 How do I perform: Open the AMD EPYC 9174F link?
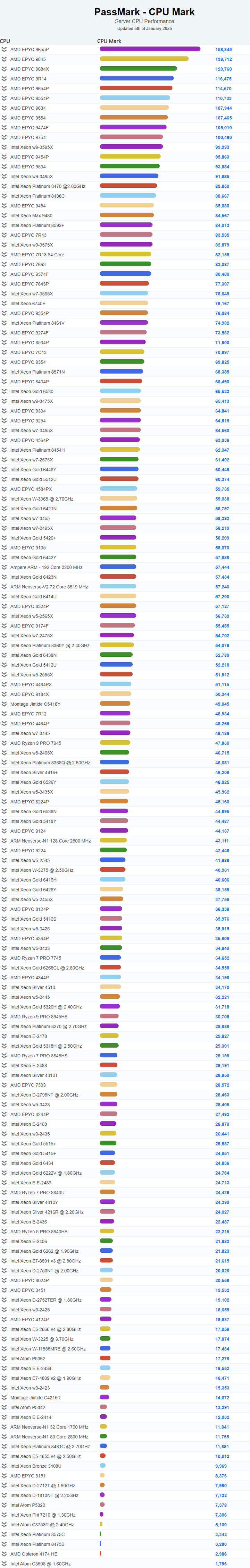click(x=29, y=626)
